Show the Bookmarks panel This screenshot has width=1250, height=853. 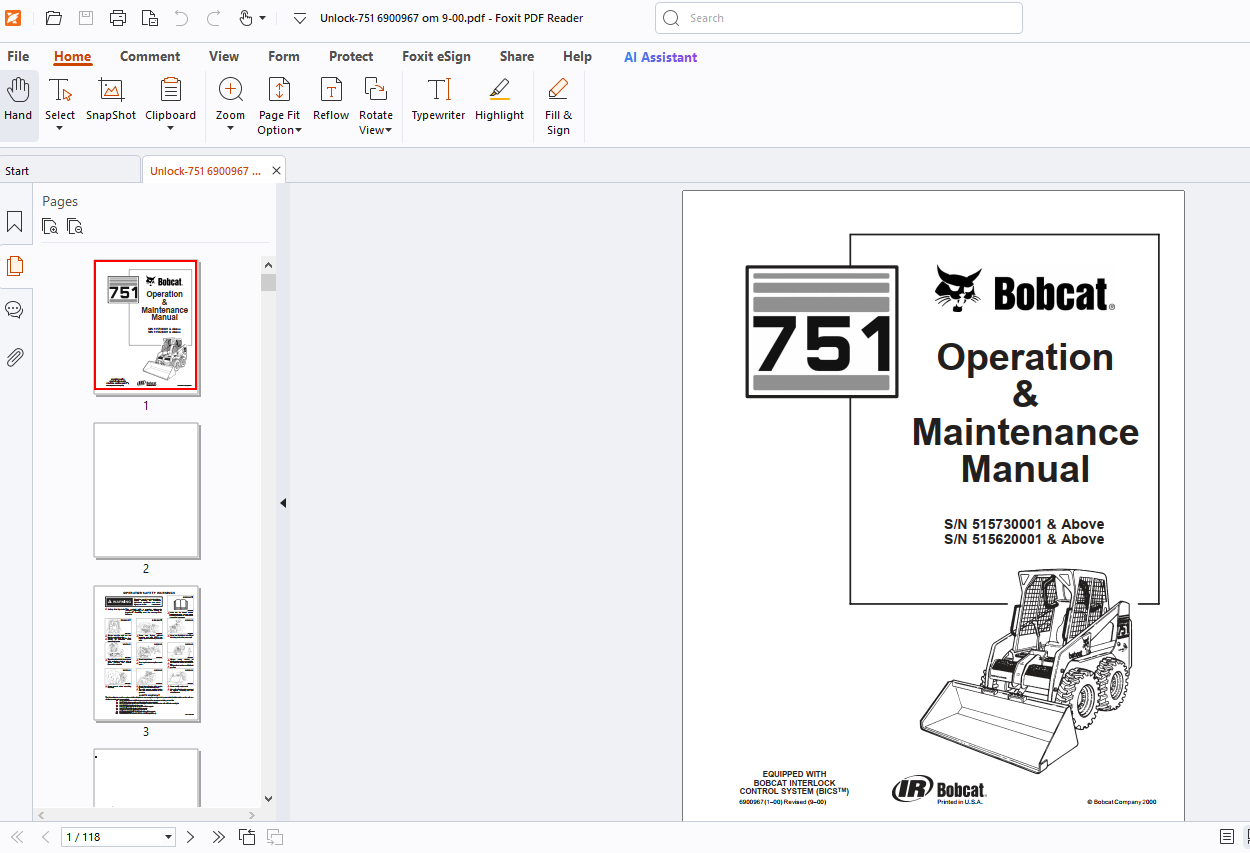15,222
